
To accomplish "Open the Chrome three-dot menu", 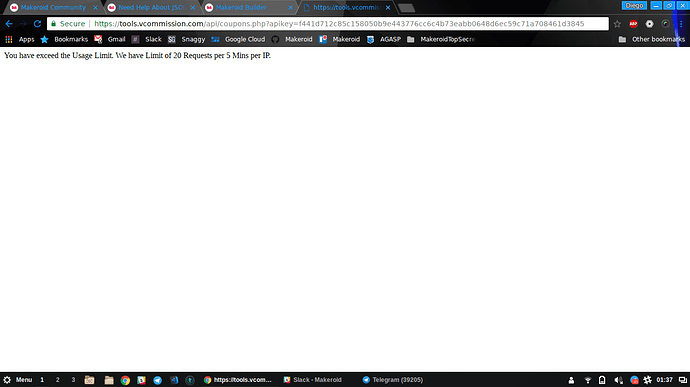I will coord(681,24).
